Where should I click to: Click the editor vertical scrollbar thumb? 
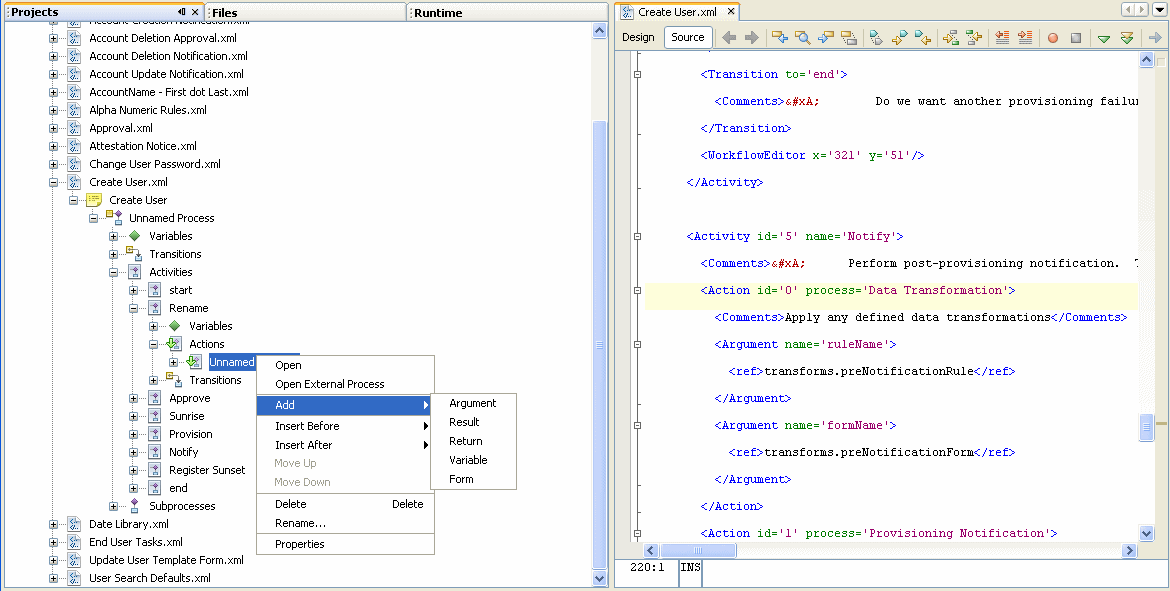coord(1147,428)
